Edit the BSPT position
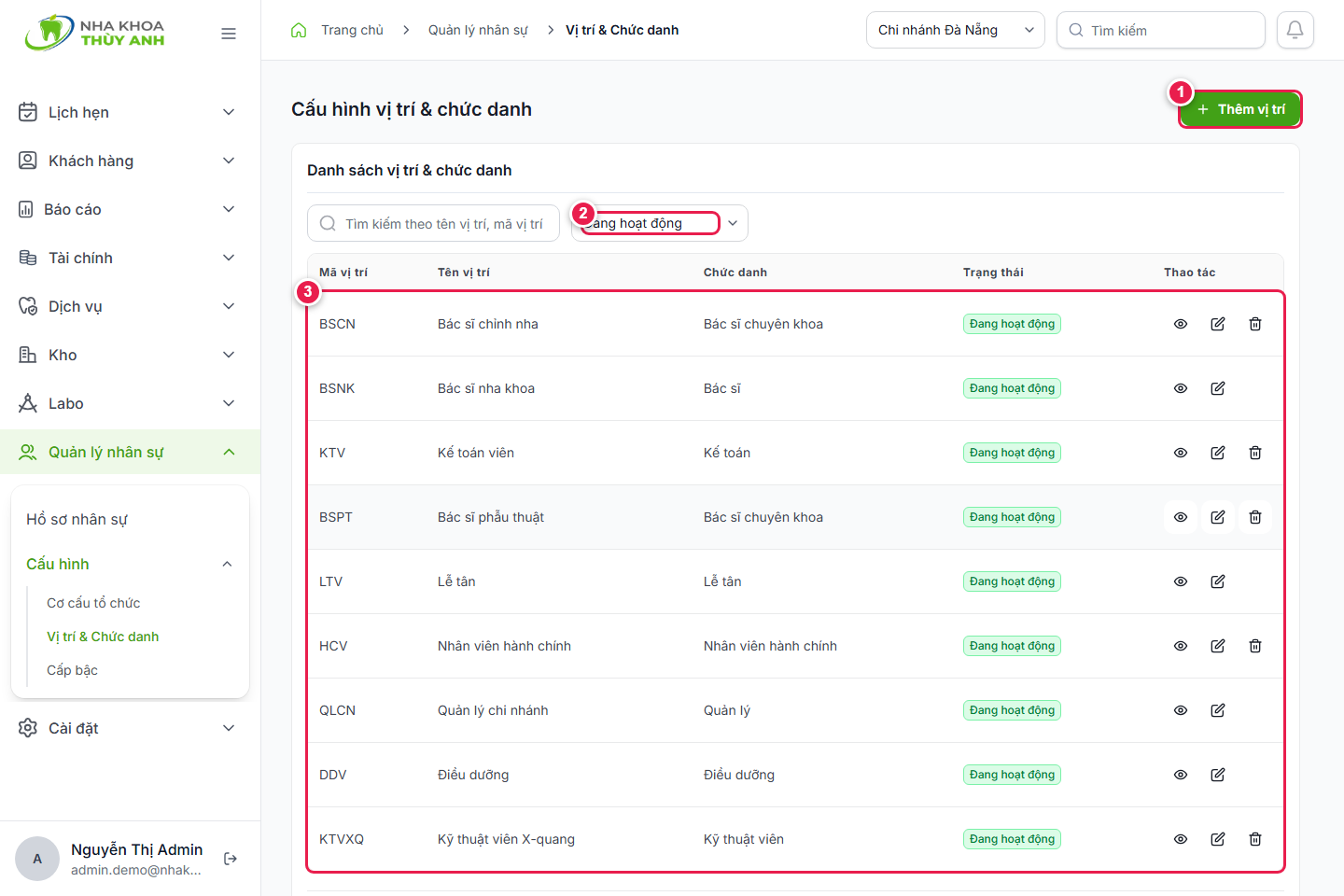This screenshot has width=1344, height=896. 1218,517
